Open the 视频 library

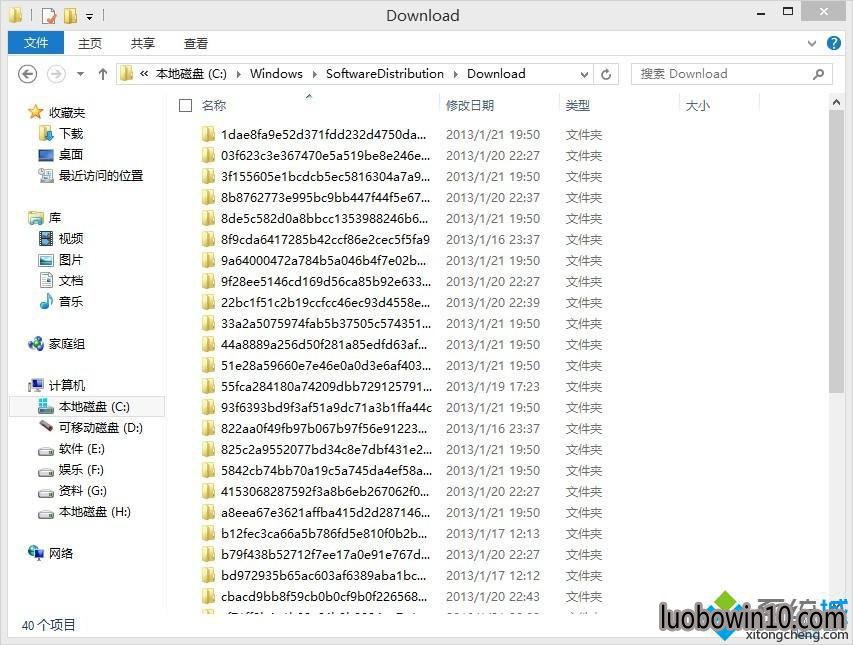coord(71,239)
